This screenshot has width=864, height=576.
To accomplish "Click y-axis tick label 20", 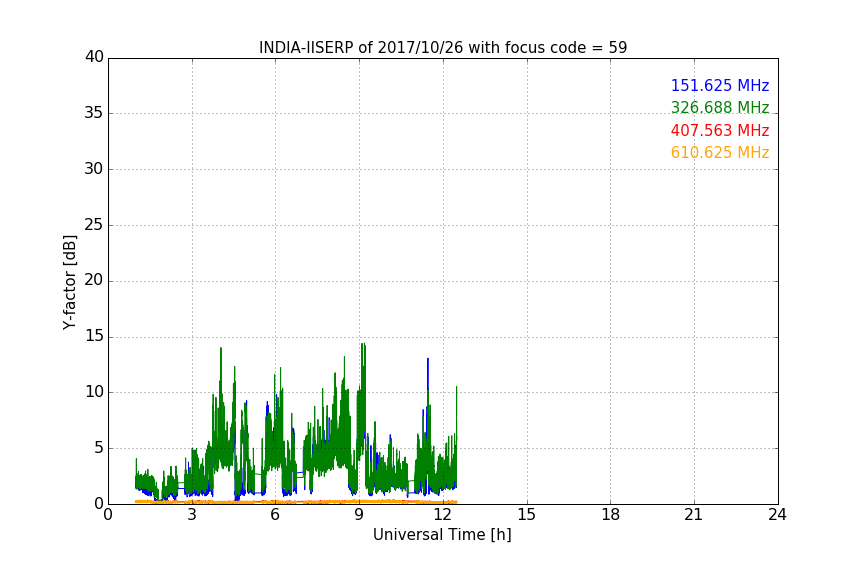I will pos(94,280).
